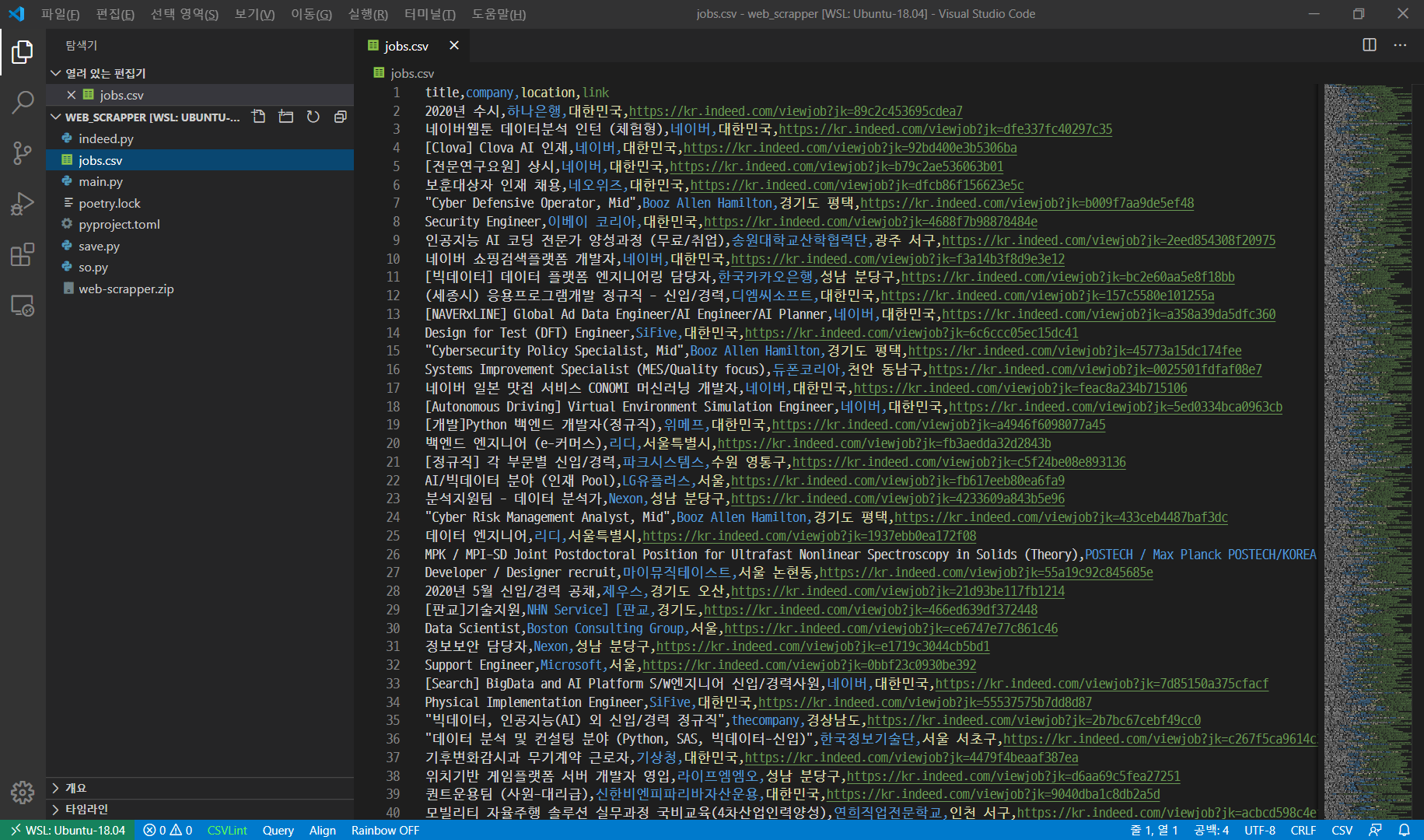Screen dimensions: 1424x840
Task: Go to line via cursor position indicator
Action: (1154, 830)
